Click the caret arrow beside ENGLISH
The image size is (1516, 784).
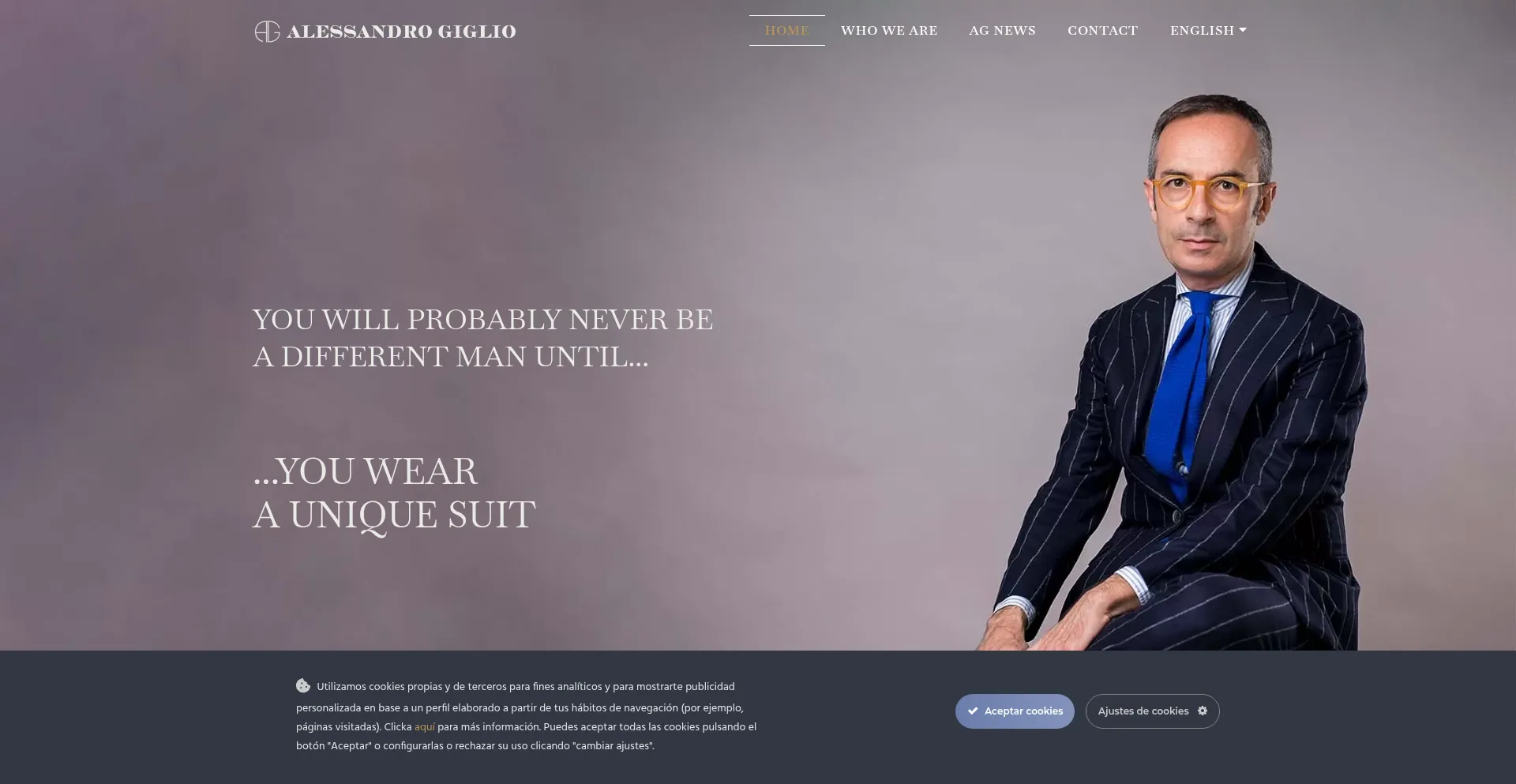(x=1243, y=30)
